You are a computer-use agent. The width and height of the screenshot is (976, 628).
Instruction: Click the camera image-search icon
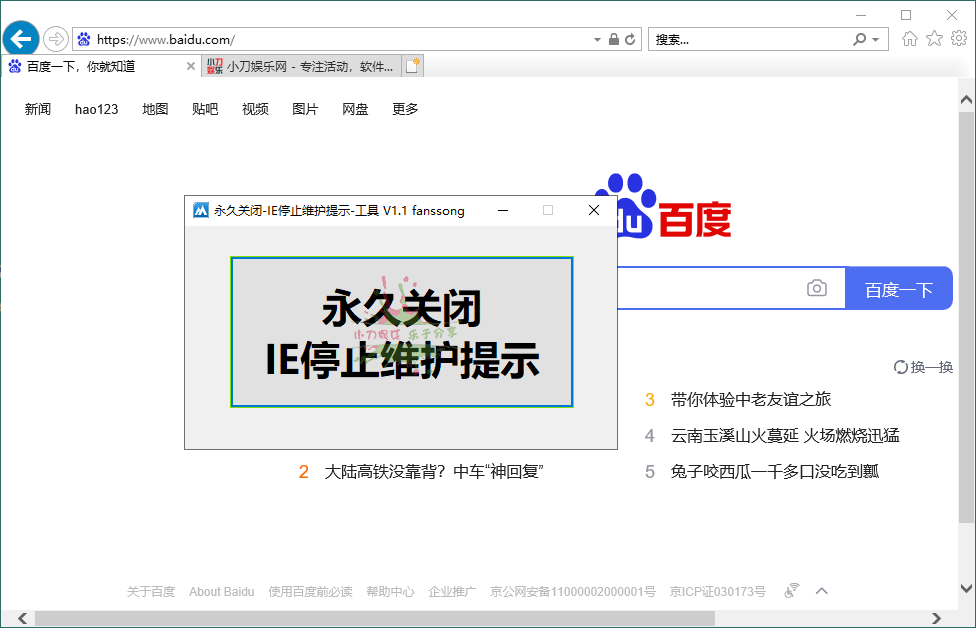(817, 289)
